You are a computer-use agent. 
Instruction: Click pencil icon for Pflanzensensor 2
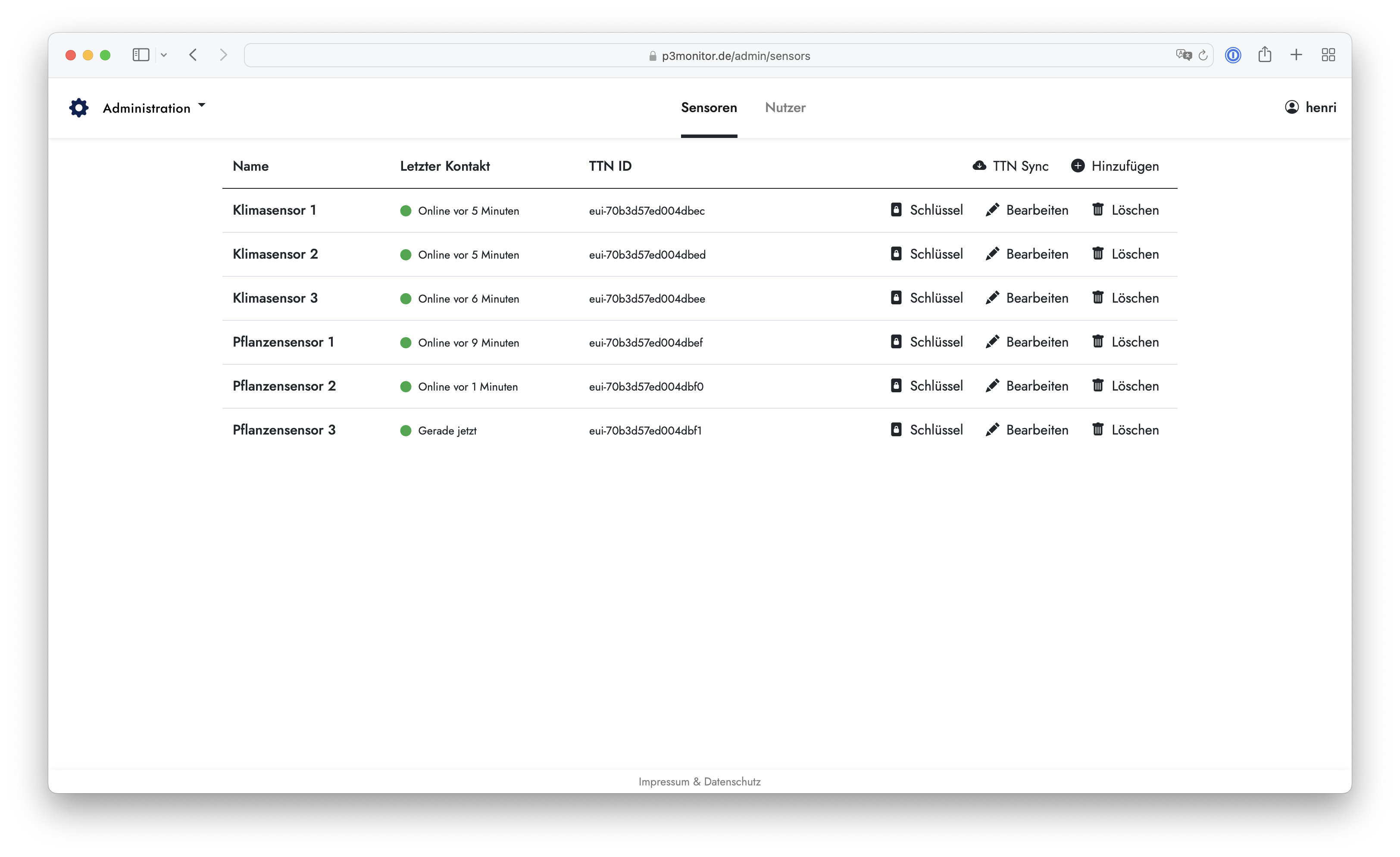tap(992, 385)
